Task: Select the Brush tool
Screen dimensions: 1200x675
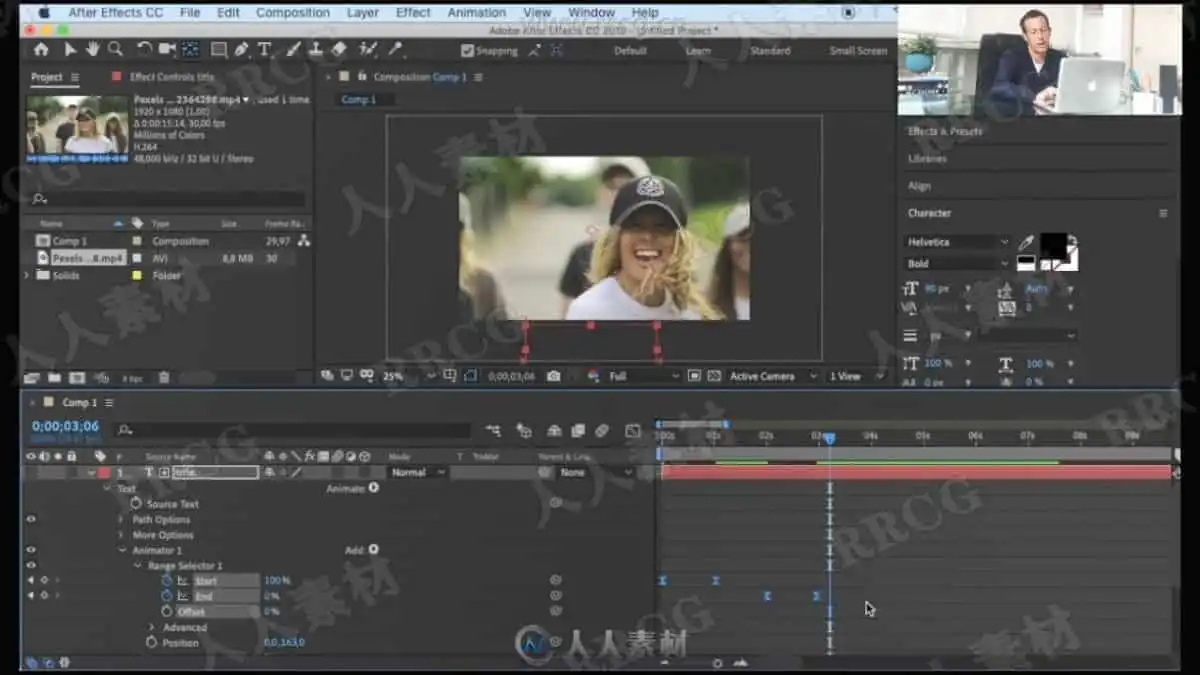Action: pos(294,49)
